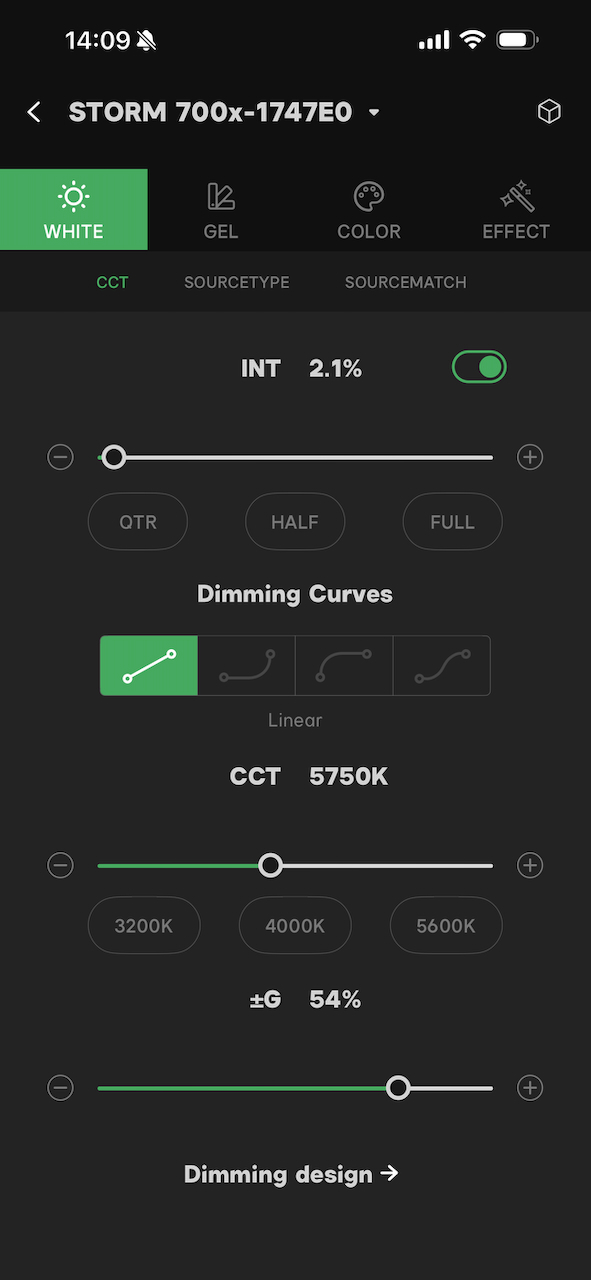Choose the second dimming curve option

tap(246, 665)
